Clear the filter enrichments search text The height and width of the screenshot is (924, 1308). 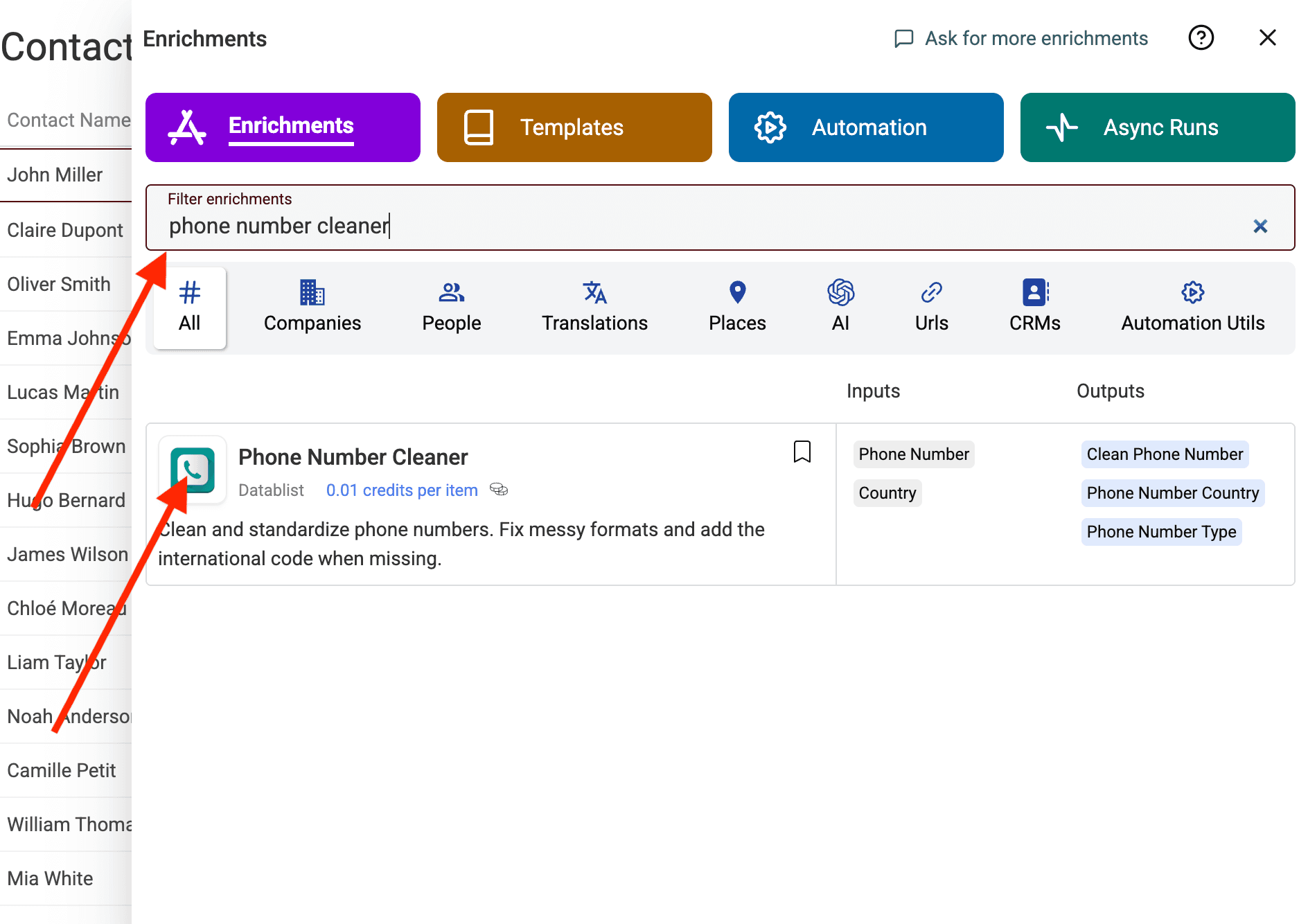coord(1260,226)
